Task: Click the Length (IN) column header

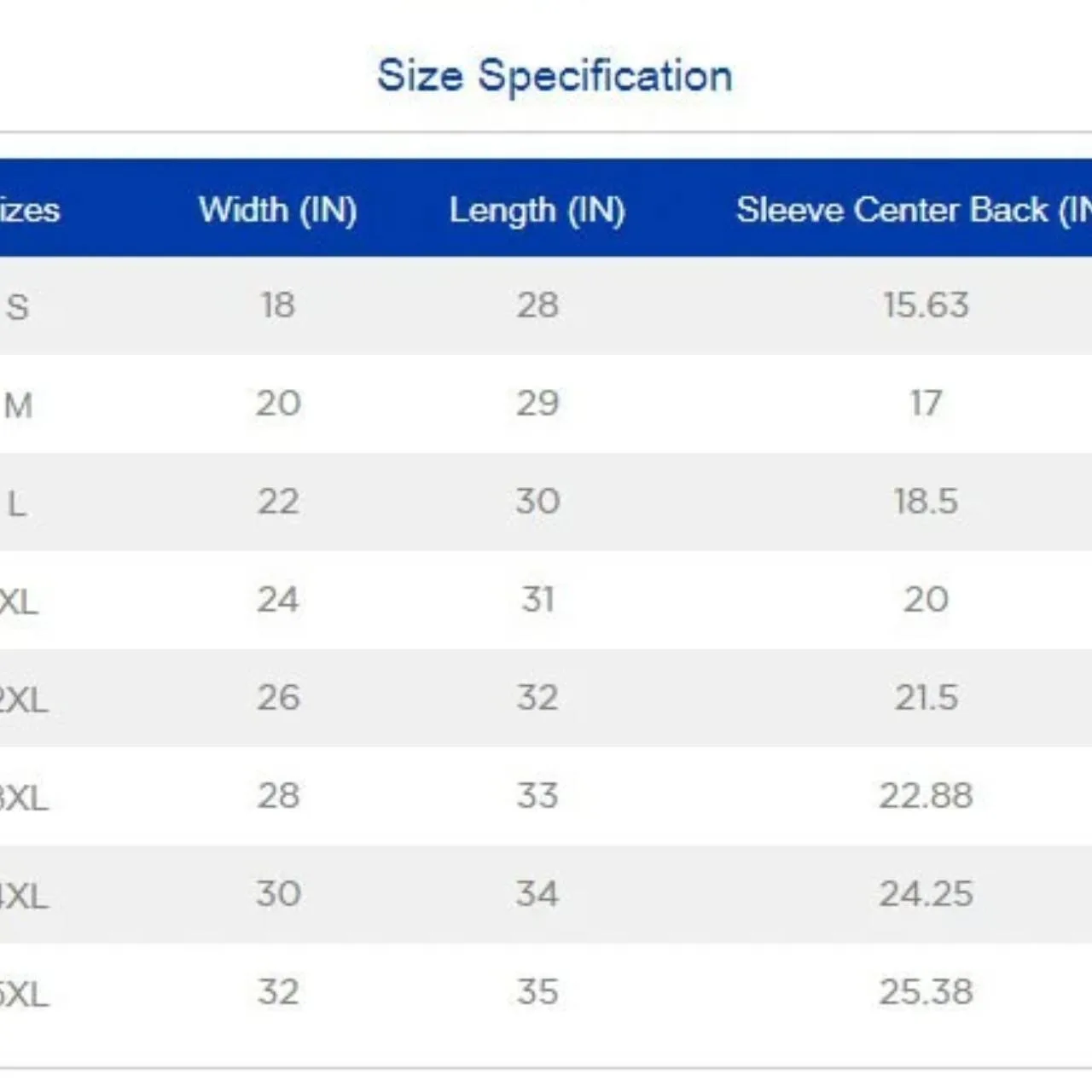Action: pos(537,210)
